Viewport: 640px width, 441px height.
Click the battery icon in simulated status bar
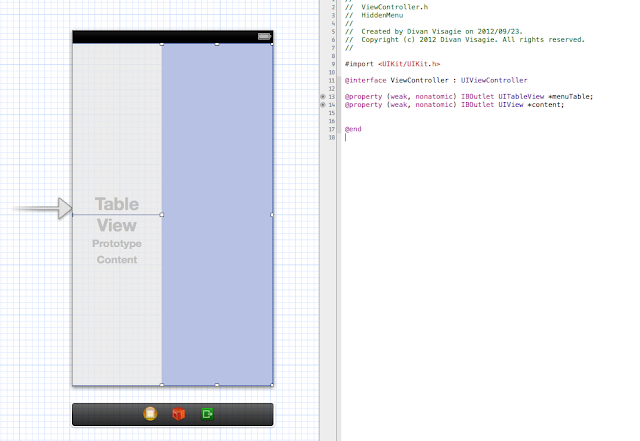click(x=264, y=37)
